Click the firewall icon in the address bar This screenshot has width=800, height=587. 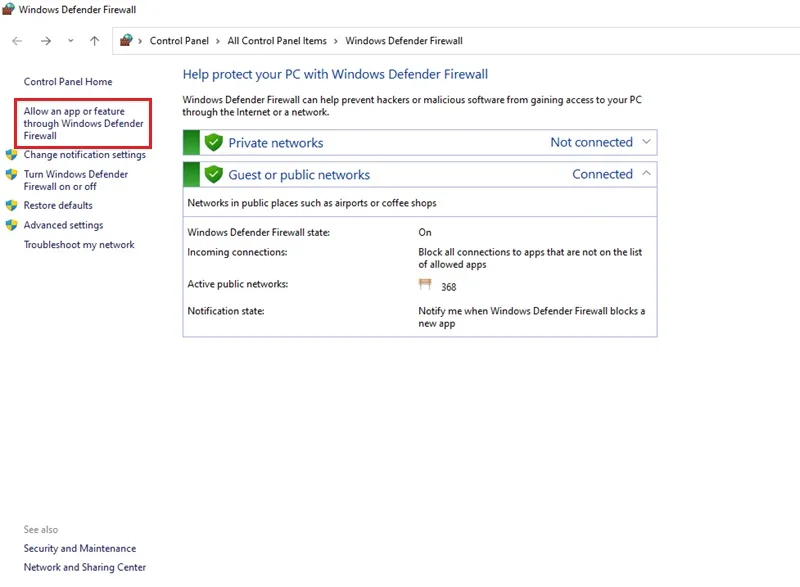[x=126, y=40]
